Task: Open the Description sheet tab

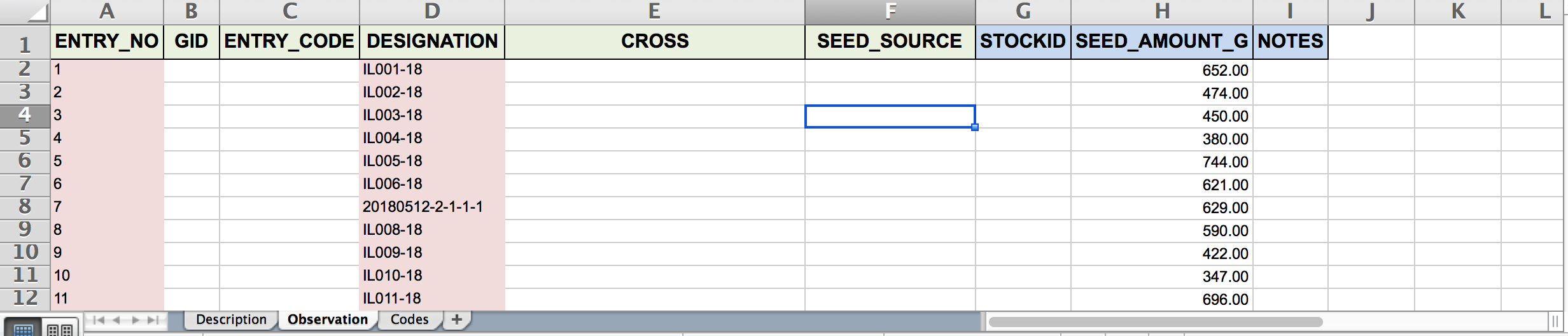Action: coord(231,319)
